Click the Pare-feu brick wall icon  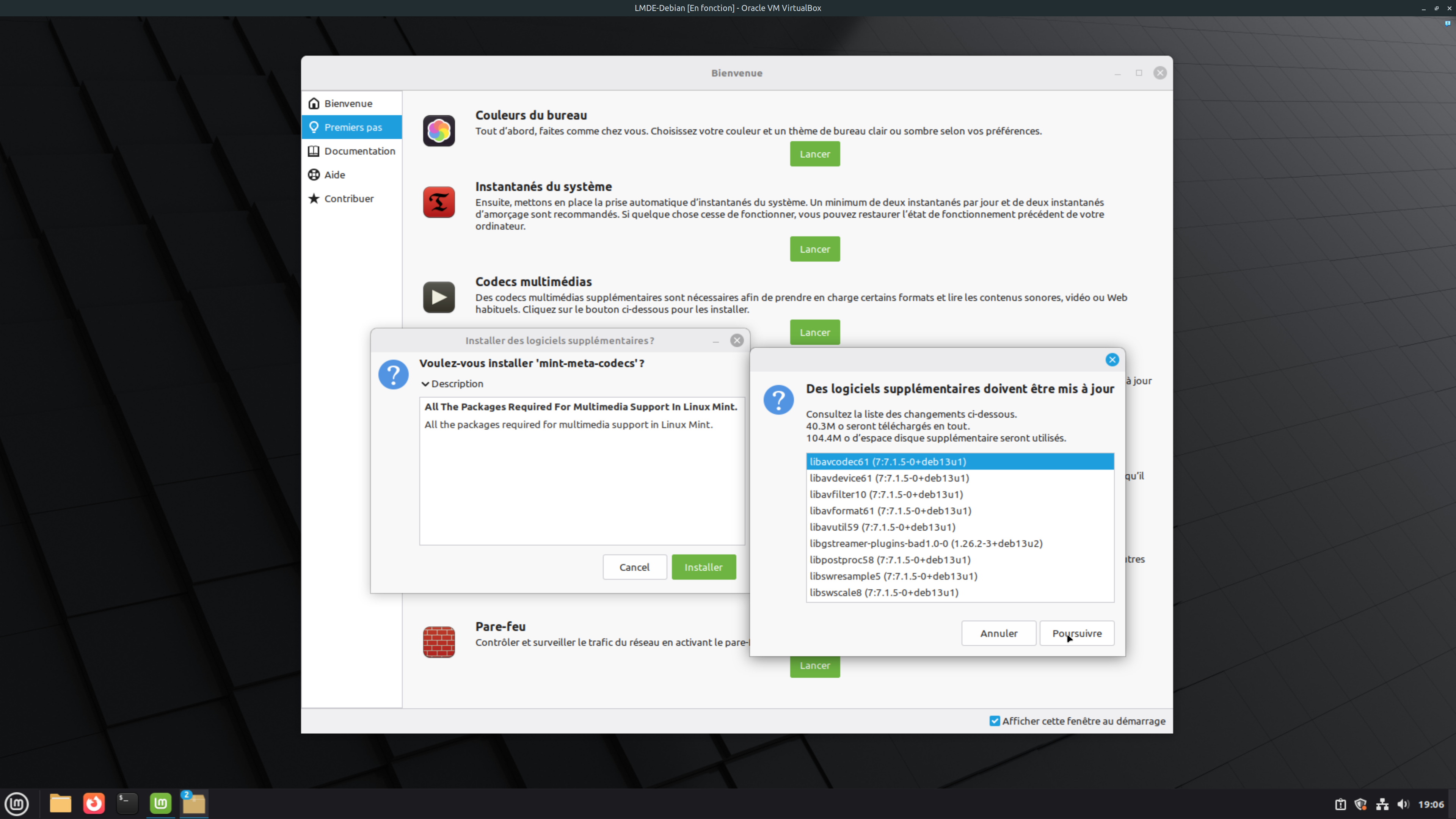tap(439, 642)
